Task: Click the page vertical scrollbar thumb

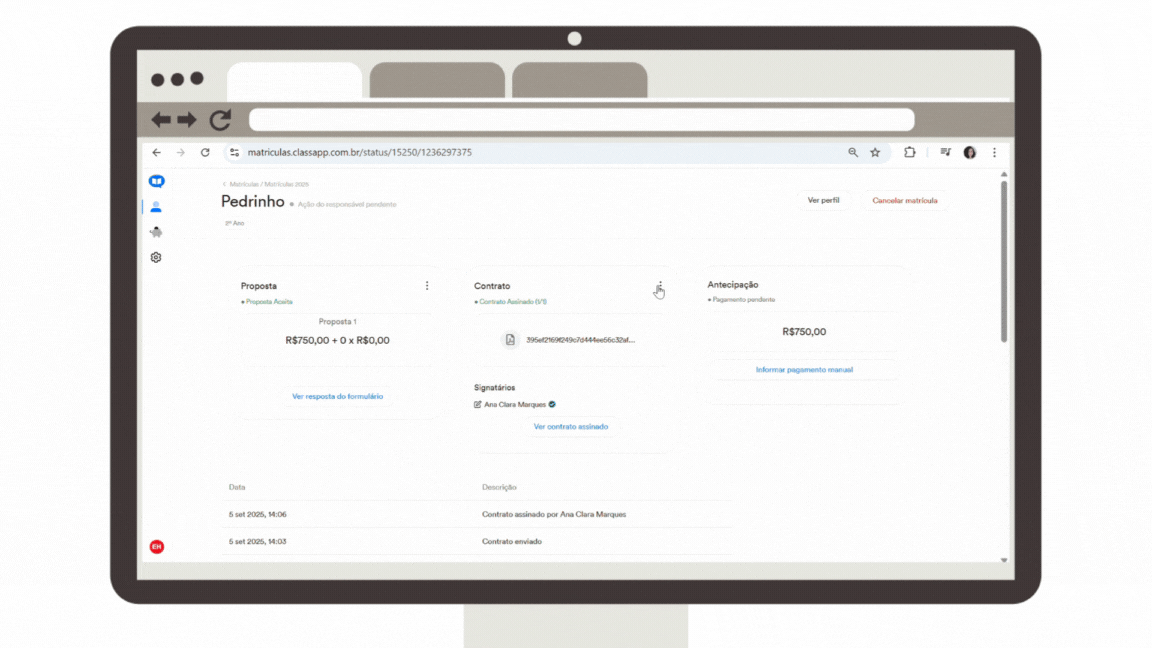Action: pos(1004,262)
